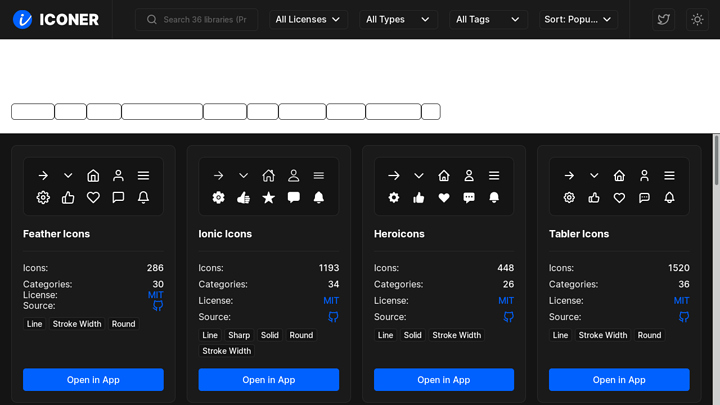Viewport: 720px width, 405px height.
Task: Open the Twitter link icon
Action: pos(664,19)
